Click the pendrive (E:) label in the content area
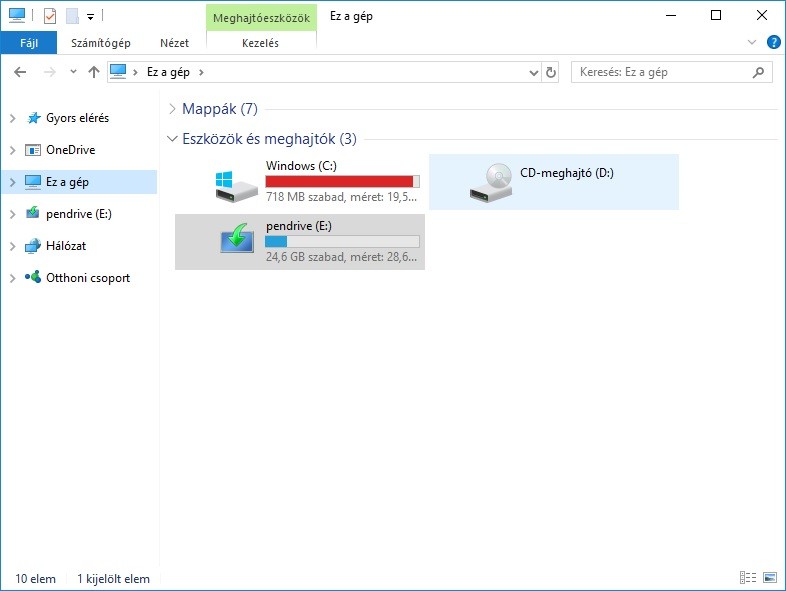 (299, 226)
